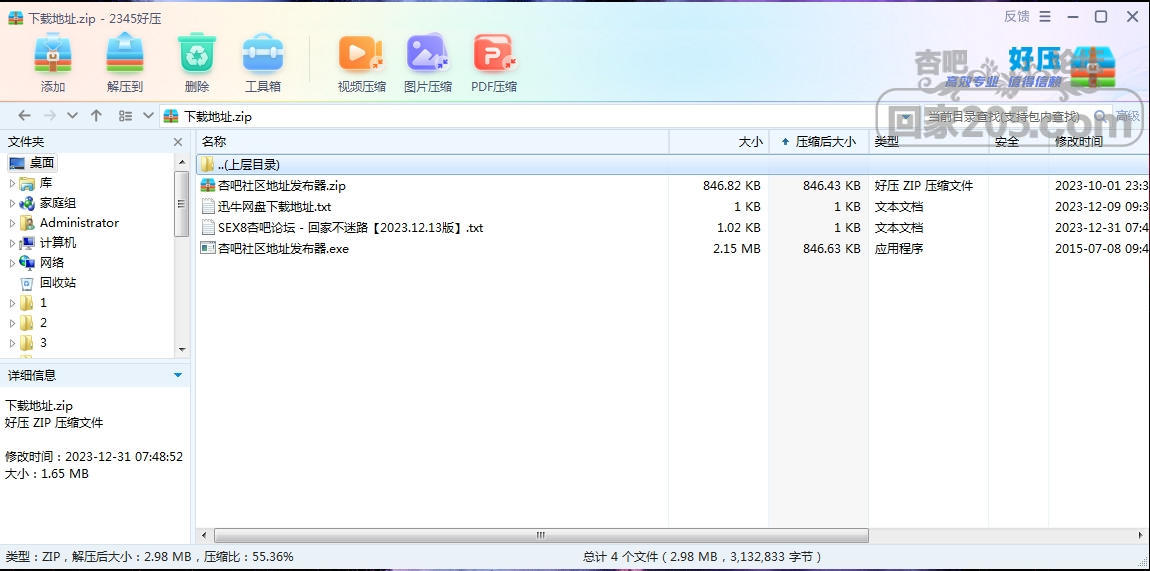The width and height of the screenshot is (1150, 571).
Task: Select file 杏吧社区地址发布器.zip
Action: click(282, 186)
